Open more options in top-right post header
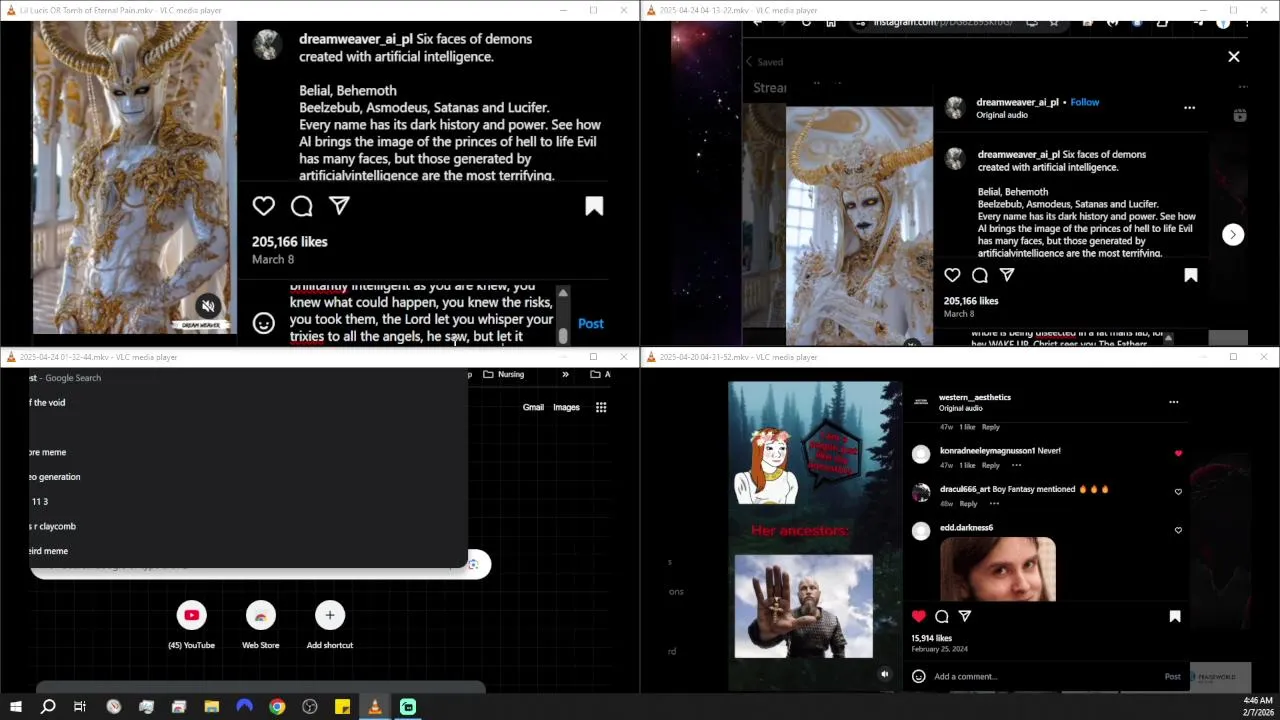 pyautogui.click(x=1189, y=107)
